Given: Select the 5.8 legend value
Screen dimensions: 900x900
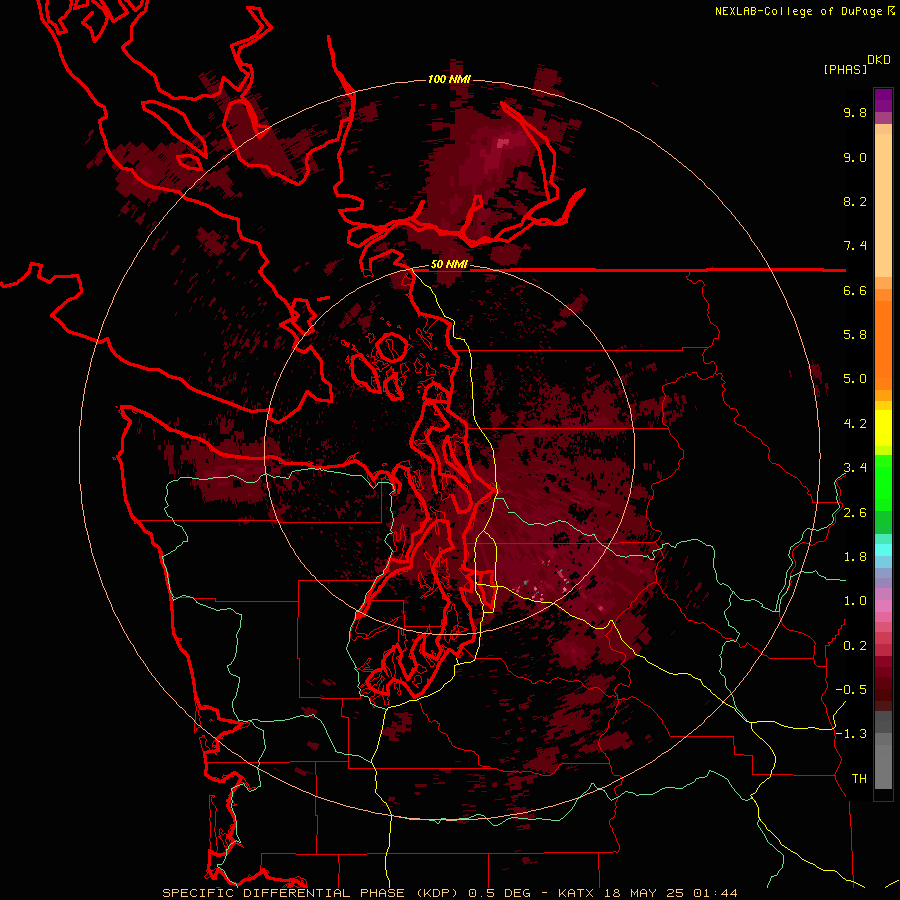Looking at the screenshot, I should pos(855,335).
